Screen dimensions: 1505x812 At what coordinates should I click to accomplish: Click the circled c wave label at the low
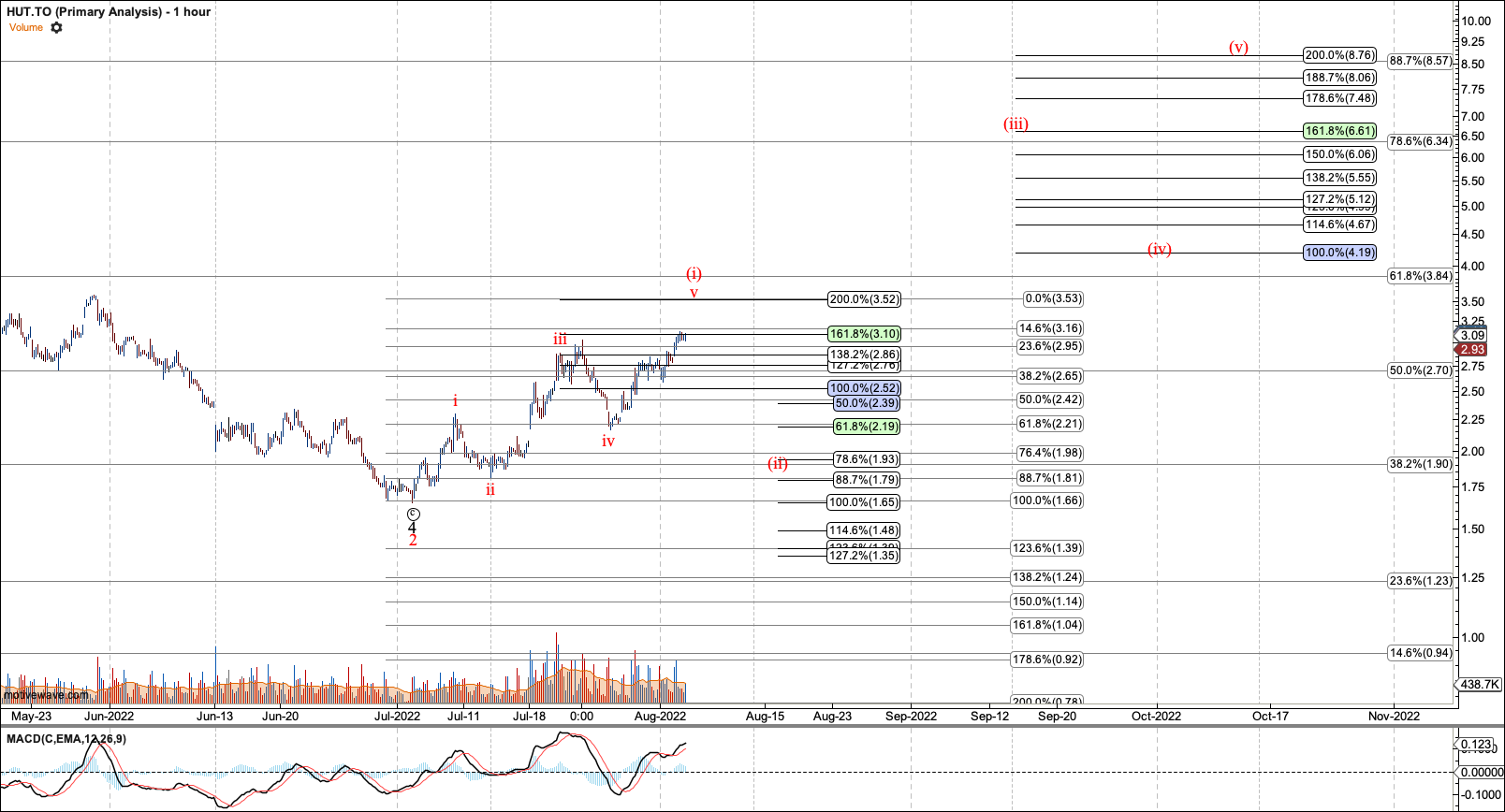pyautogui.click(x=414, y=515)
